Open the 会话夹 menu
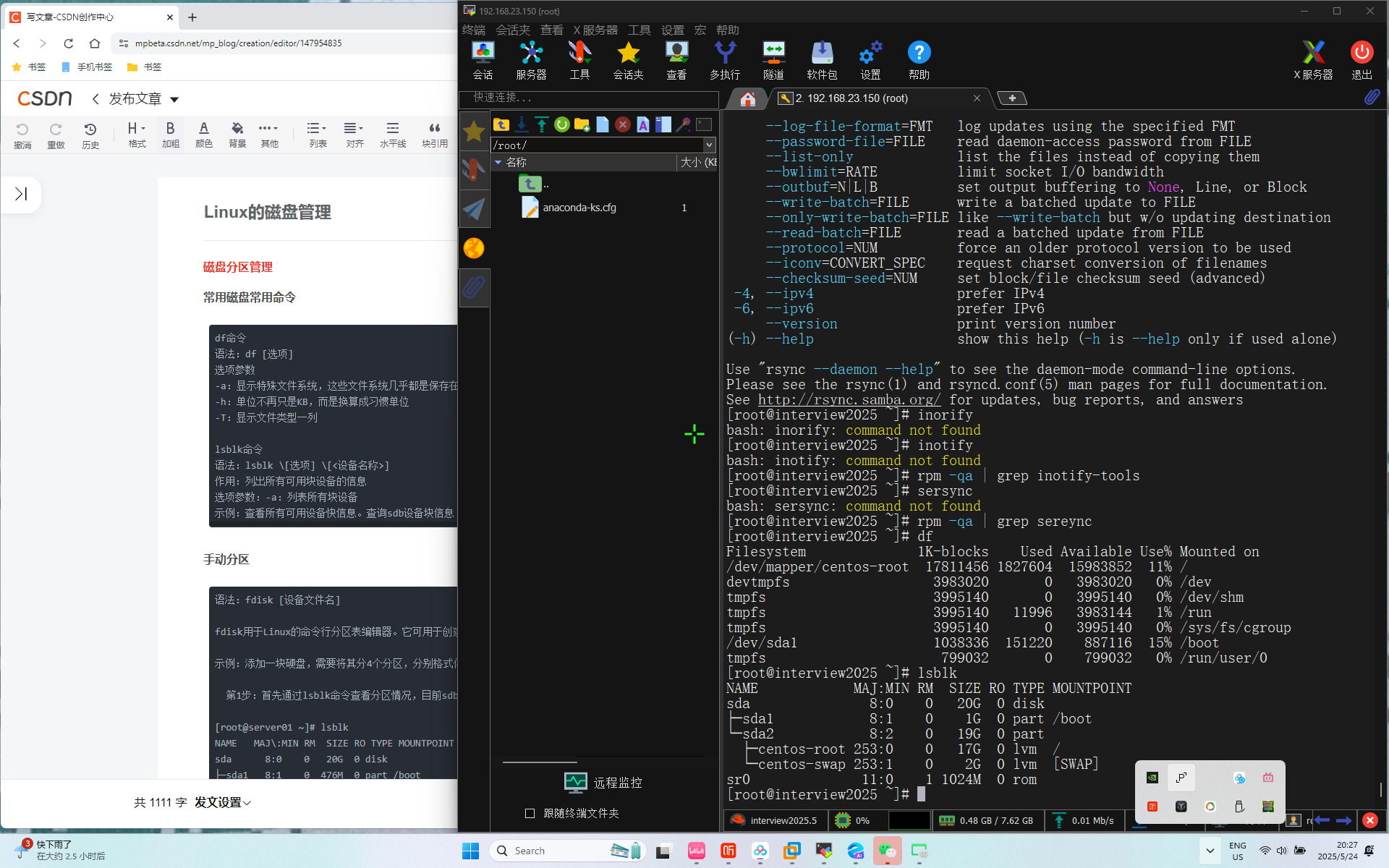Viewport: 1389px width, 868px height. [x=512, y=30]
